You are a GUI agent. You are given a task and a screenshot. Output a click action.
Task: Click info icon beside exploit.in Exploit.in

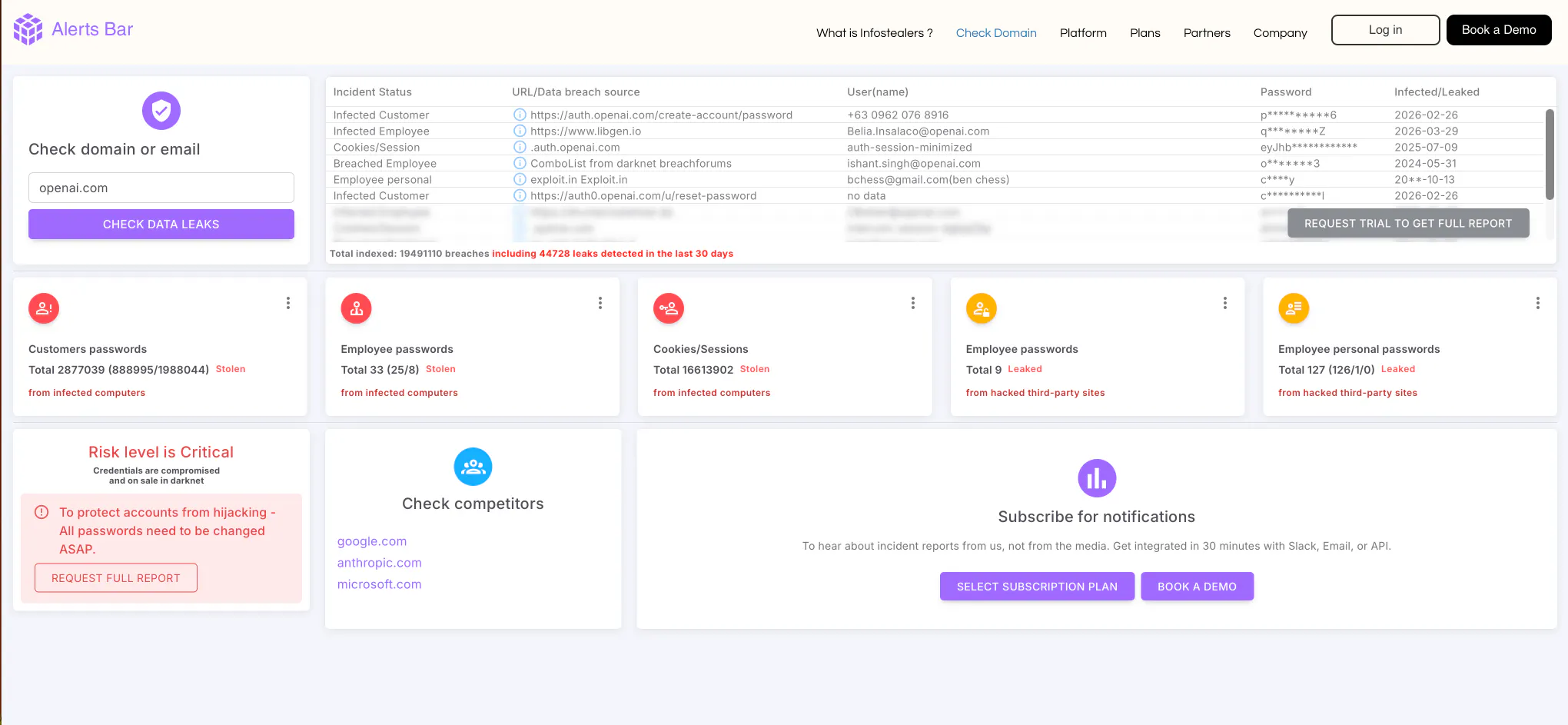(520, 179)
